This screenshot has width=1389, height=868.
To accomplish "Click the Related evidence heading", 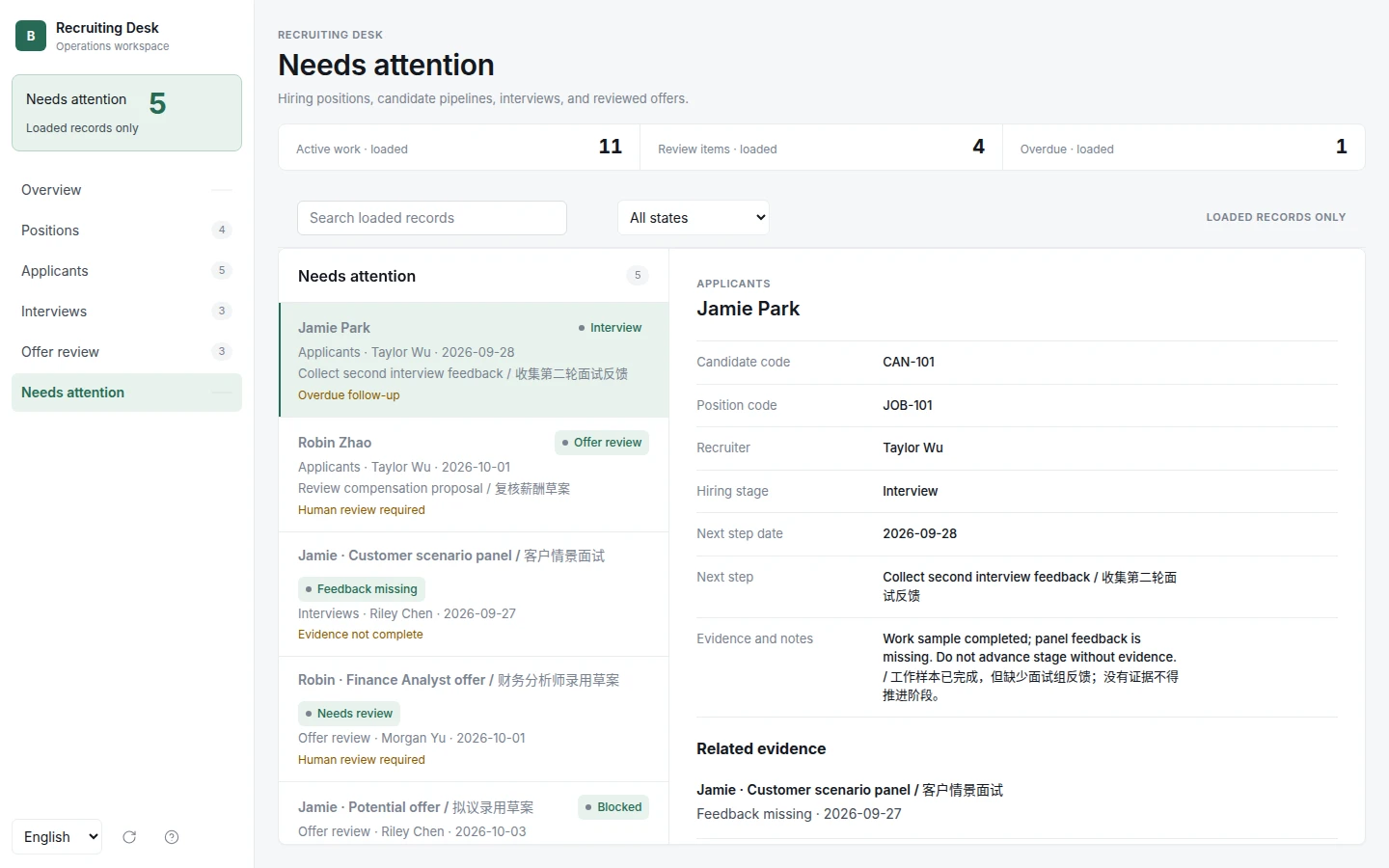I will (761, 749).
